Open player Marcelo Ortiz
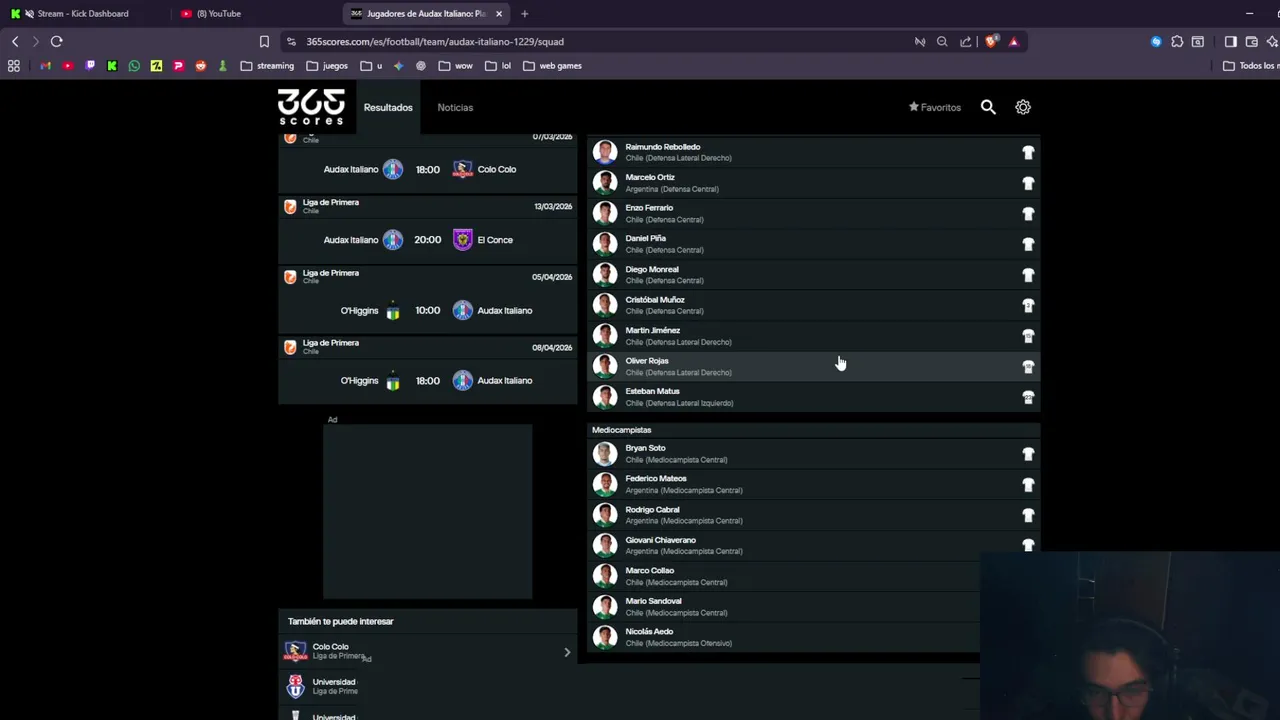Screen dimensions: 1280x720 814,183
